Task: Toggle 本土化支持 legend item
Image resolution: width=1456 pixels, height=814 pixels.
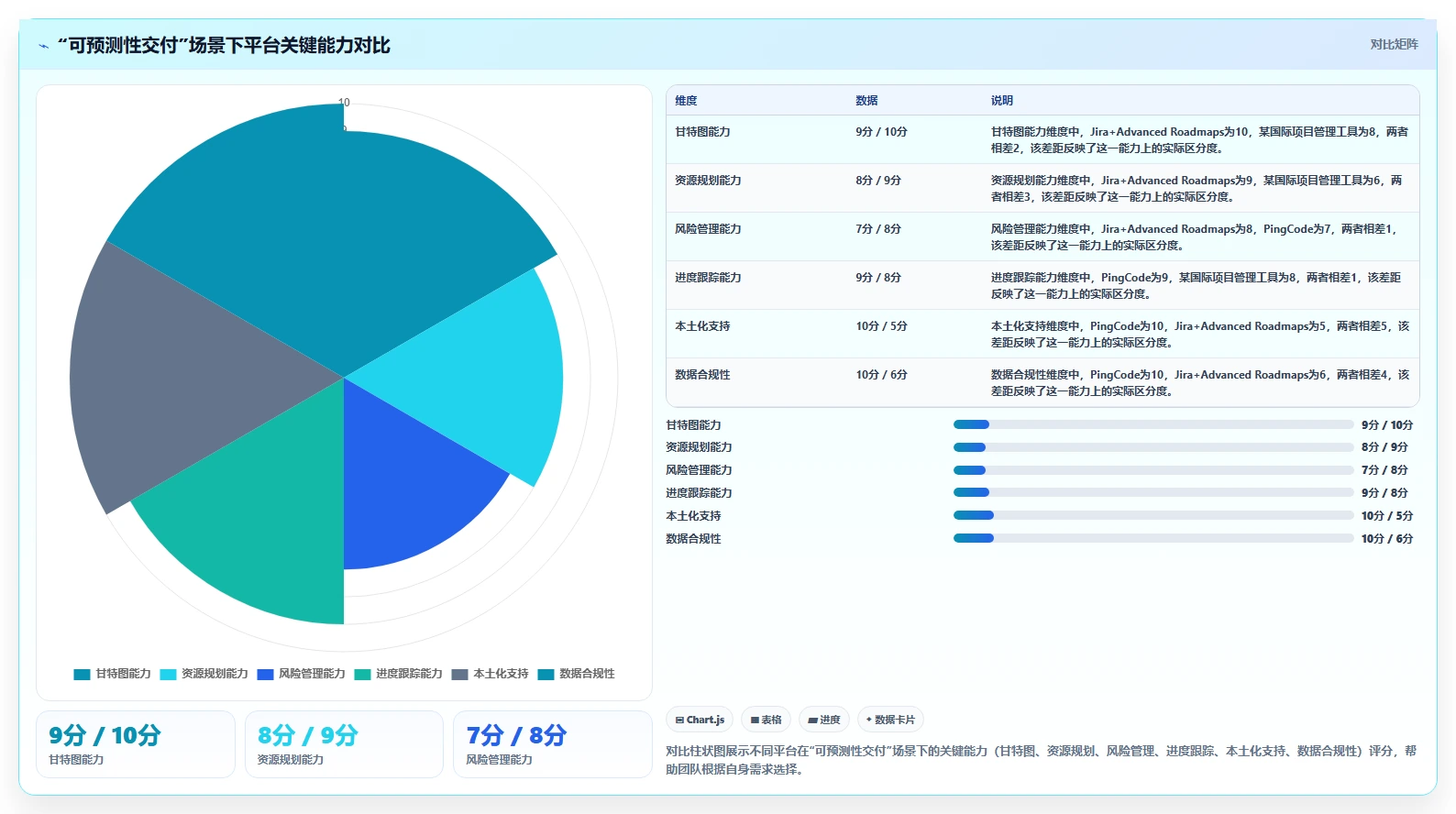Action: click(x=490, y=674)
